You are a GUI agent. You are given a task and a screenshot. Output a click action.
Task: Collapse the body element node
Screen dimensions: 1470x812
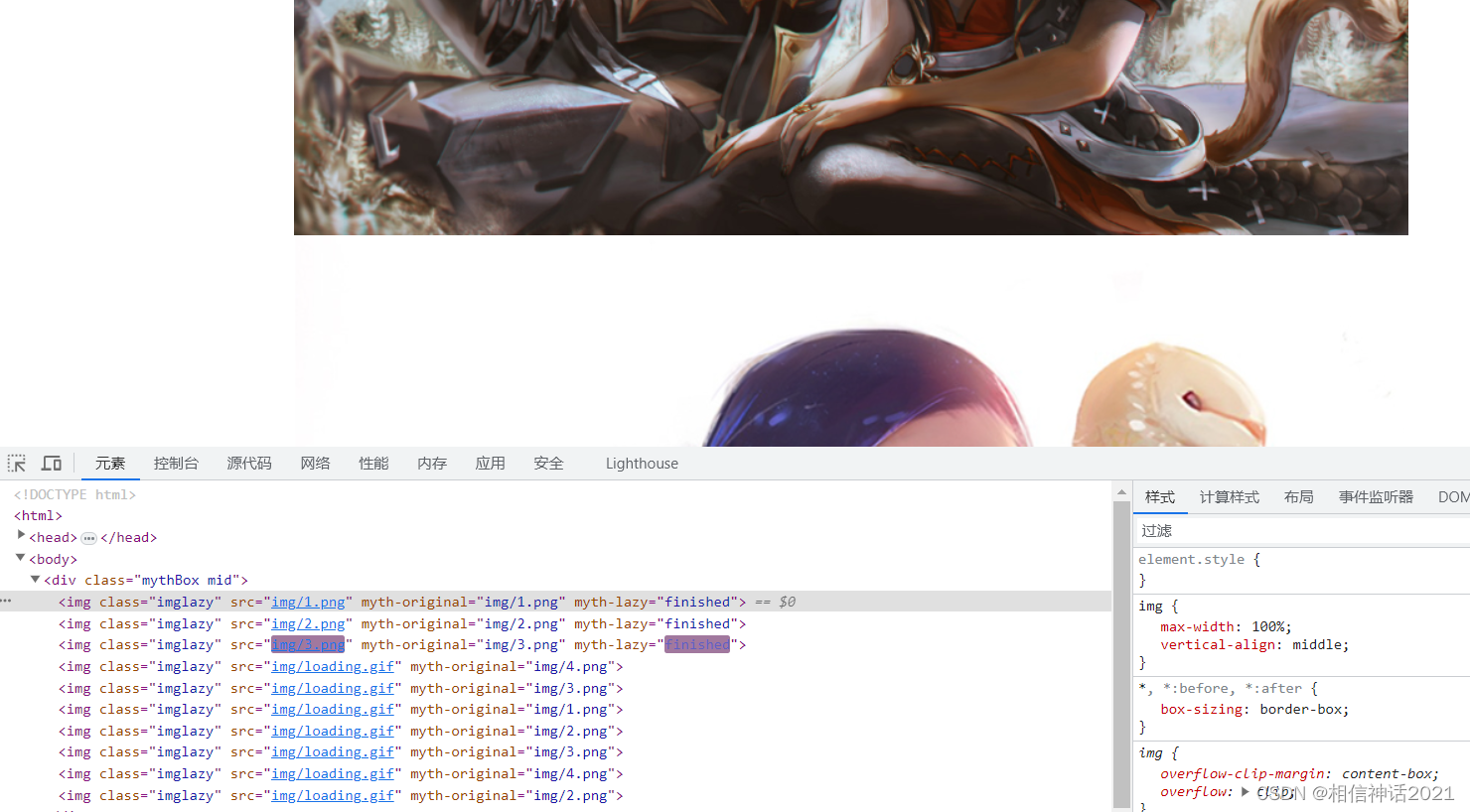coord(21,558)
